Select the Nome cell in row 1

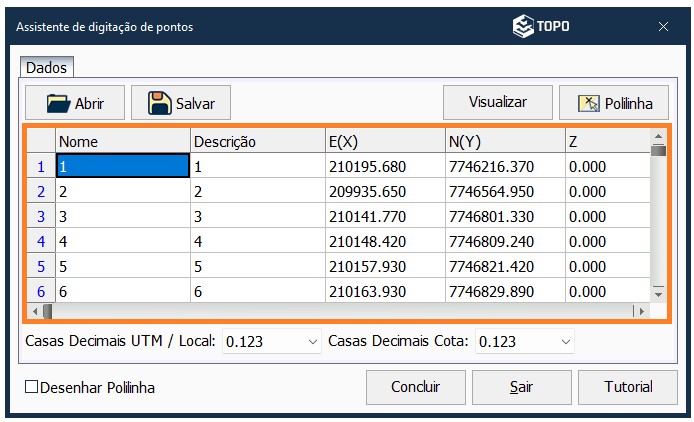(x=123, y=167)
